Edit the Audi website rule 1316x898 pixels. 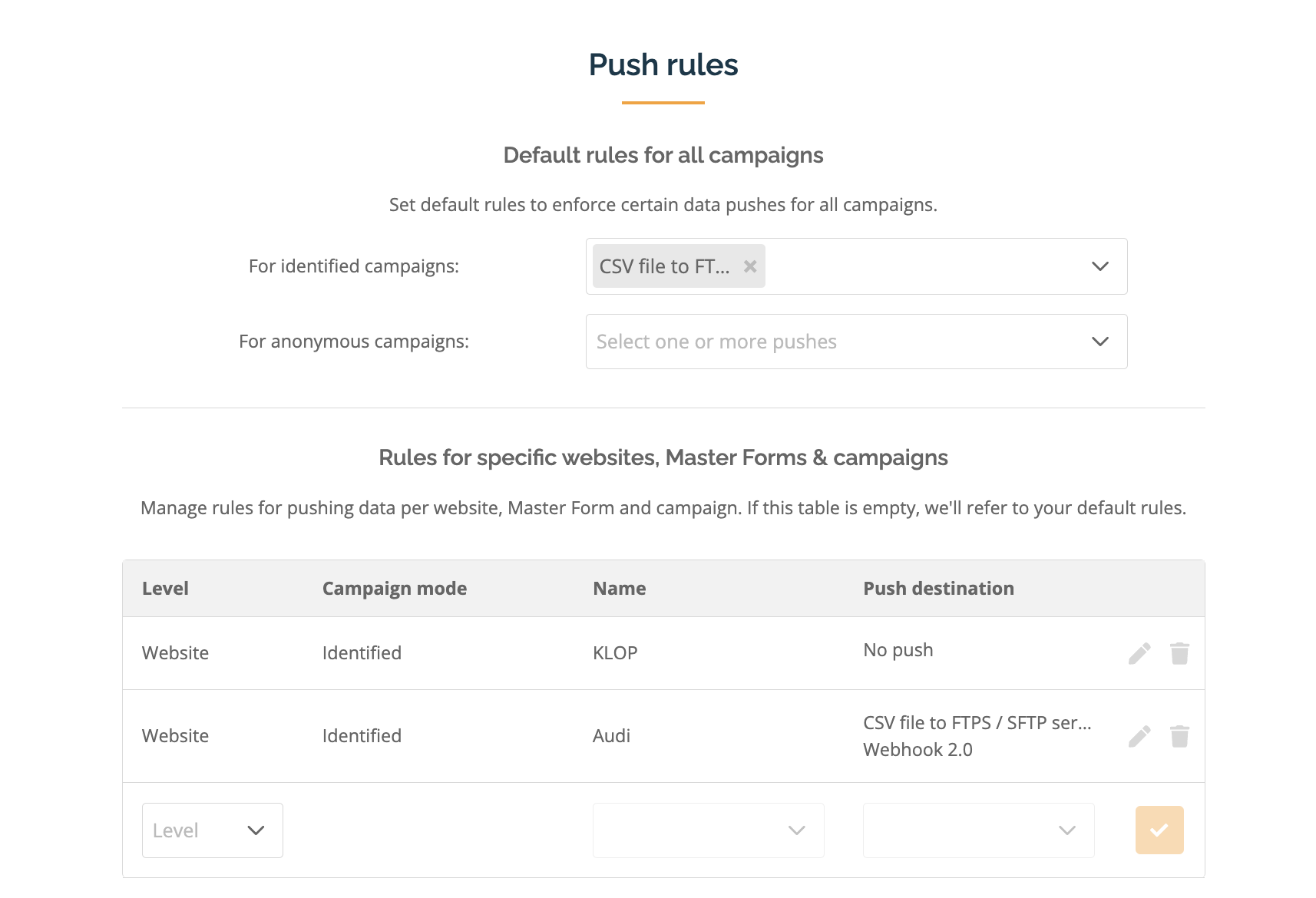coord(1139,736)
